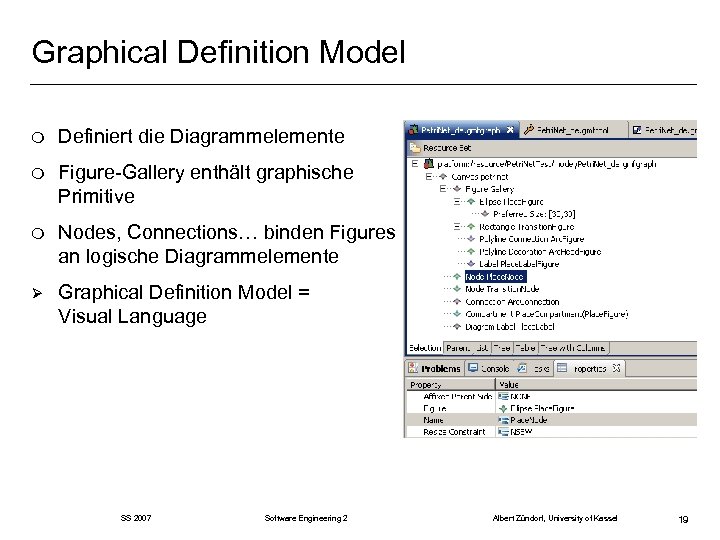
Task: Open the Tree with Columns page tab
Action: (574, 348)
